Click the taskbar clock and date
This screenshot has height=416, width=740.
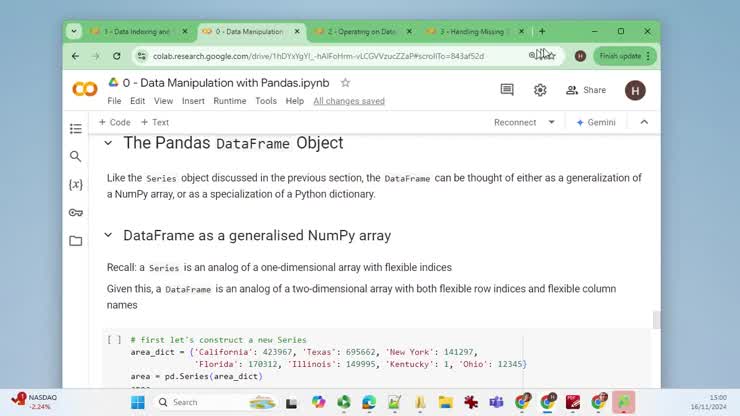[x=709, y=402]
